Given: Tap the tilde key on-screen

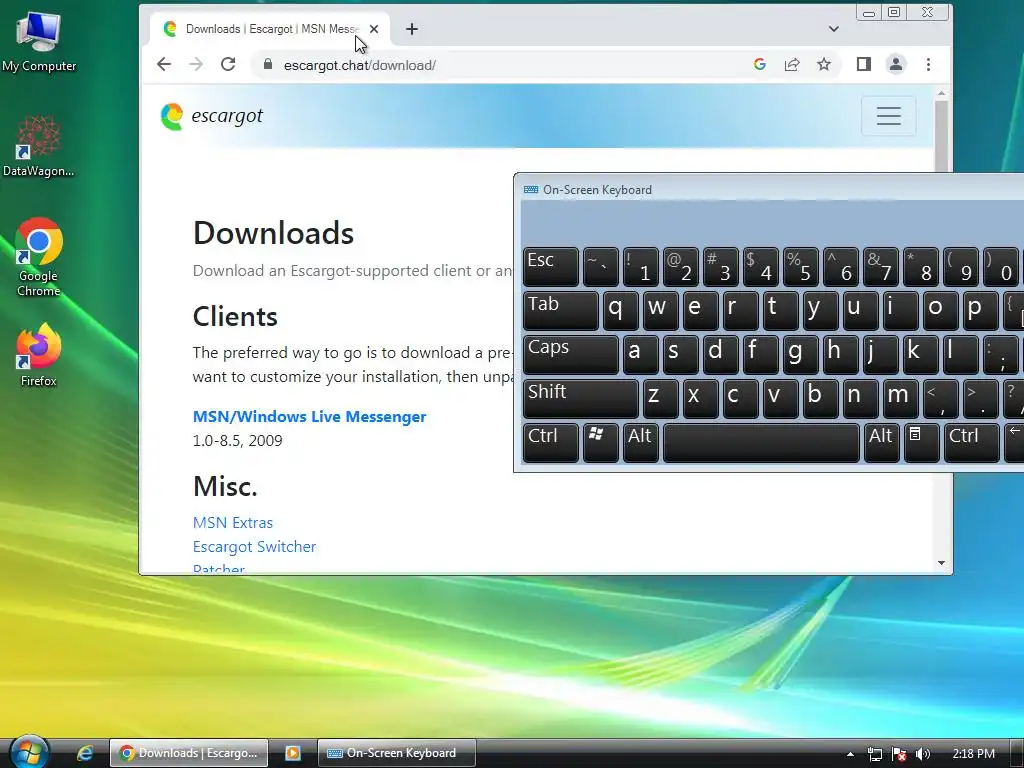Looking at the screenshot, I should 600,267.
